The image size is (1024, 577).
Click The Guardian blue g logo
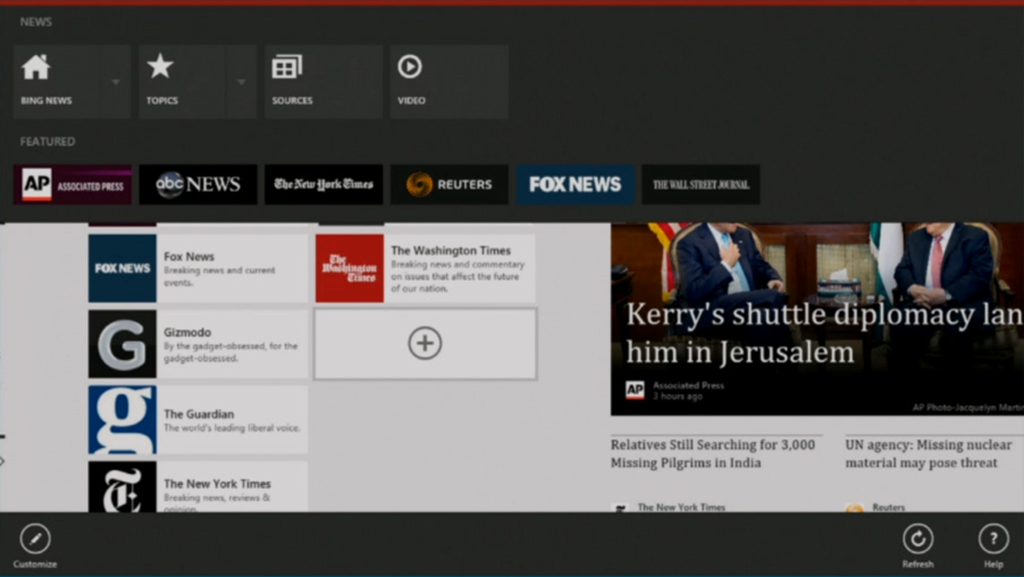(122, 420)
